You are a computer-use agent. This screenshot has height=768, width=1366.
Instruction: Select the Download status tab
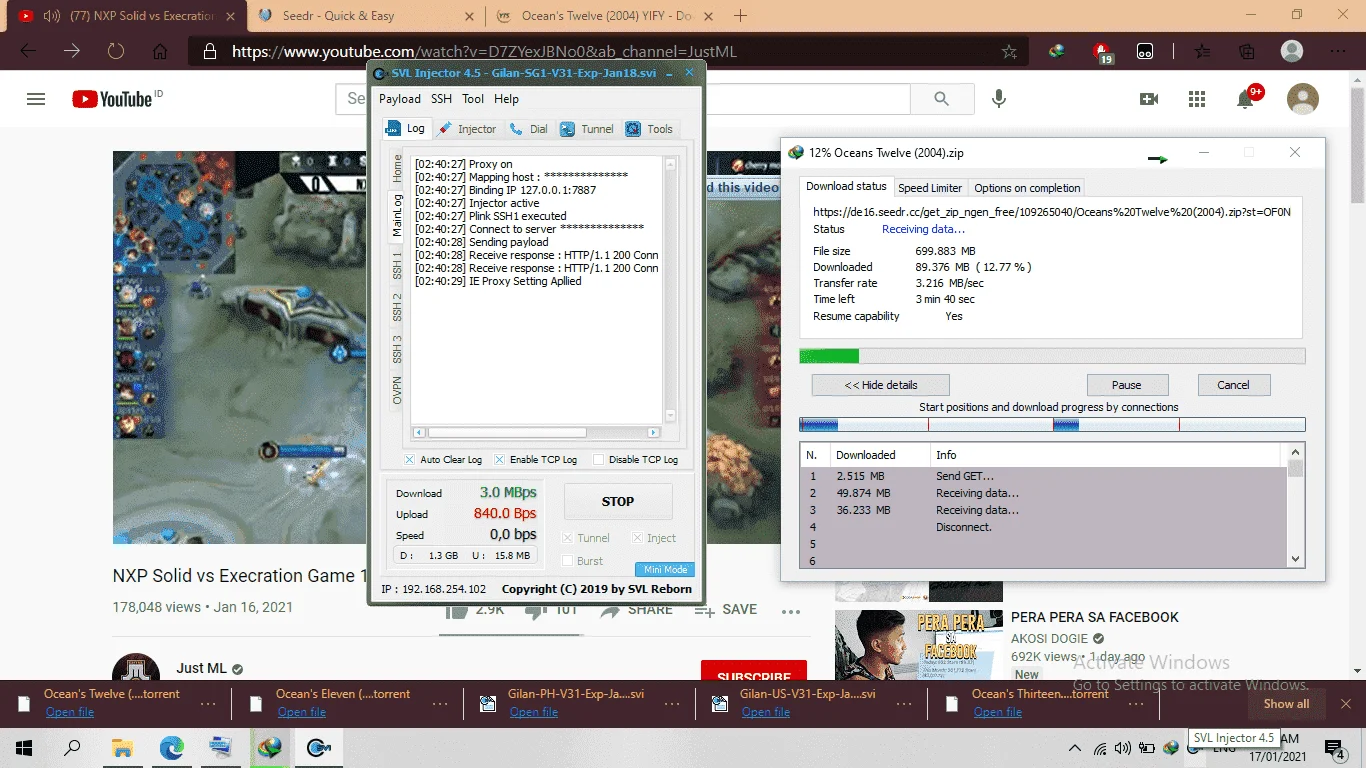point(846,186)
